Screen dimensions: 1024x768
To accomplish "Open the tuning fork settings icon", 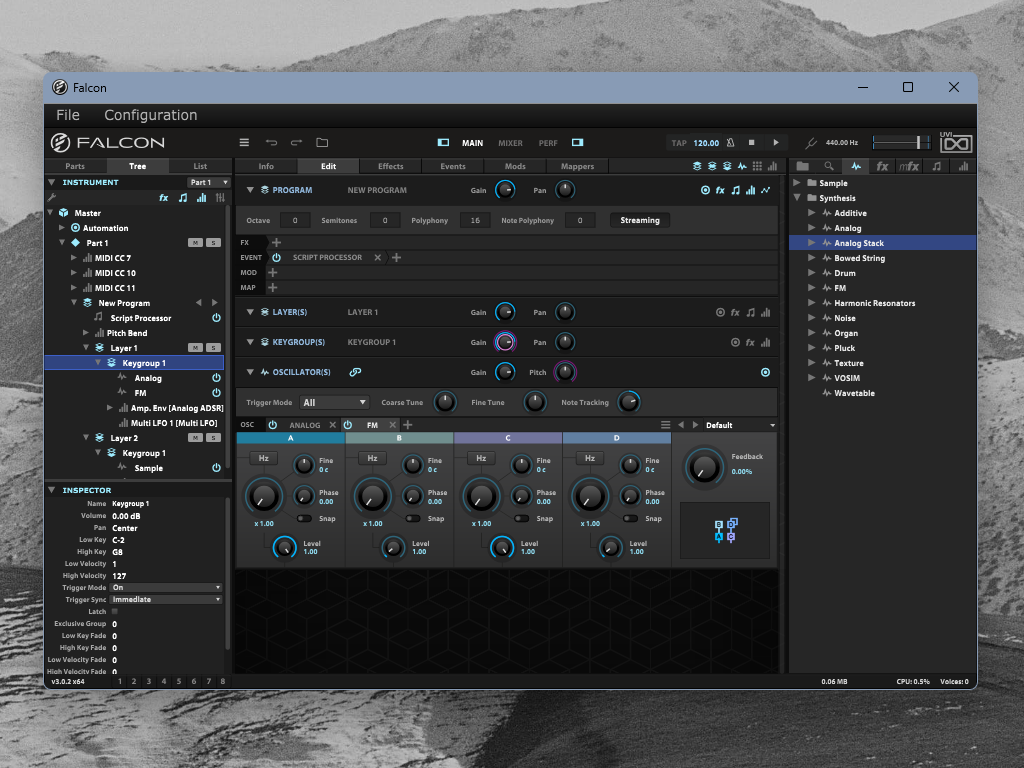I will (x=812, y=143).
